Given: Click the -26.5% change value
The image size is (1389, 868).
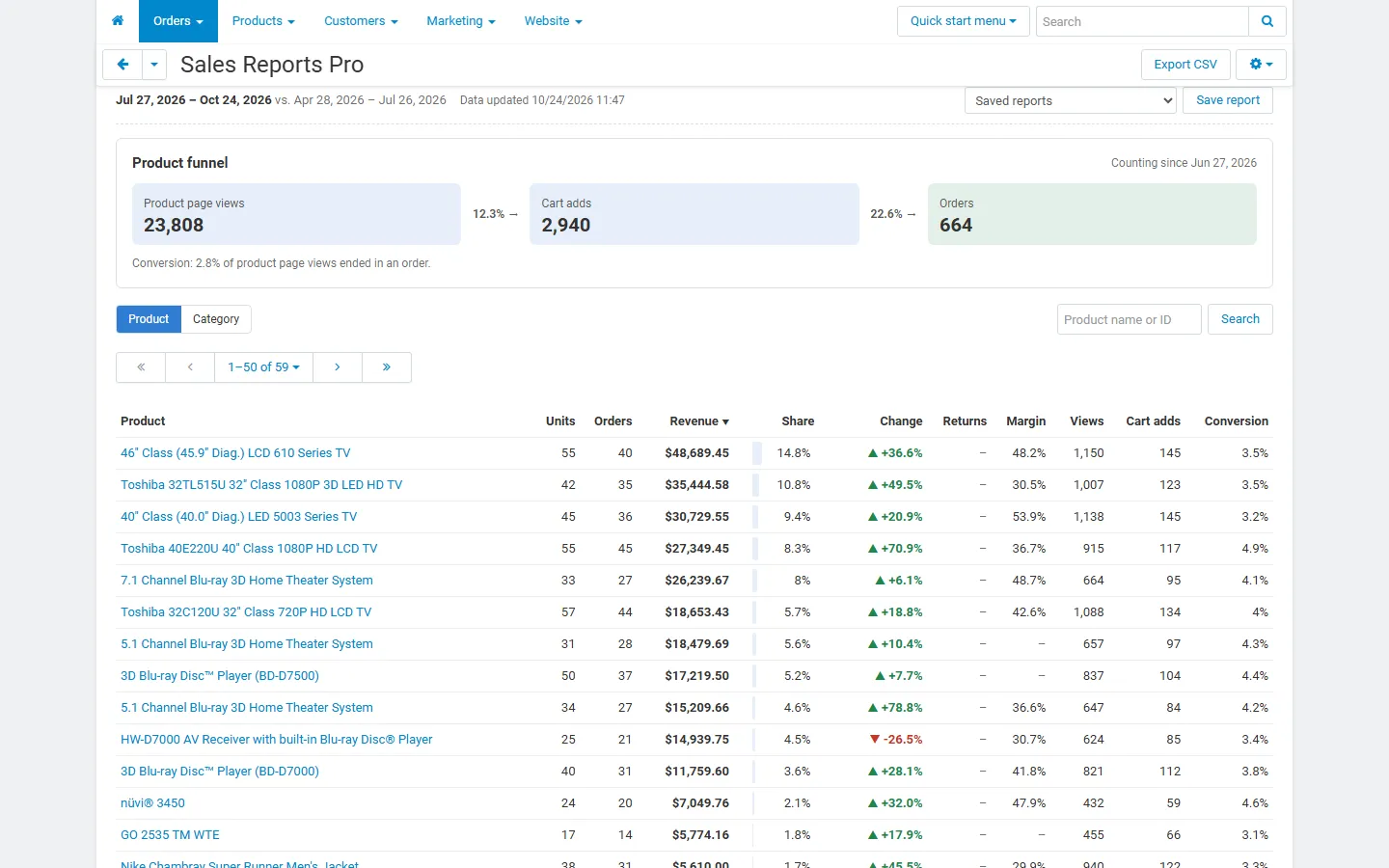Looking at the screenshot, I should [x=896, y=740].
